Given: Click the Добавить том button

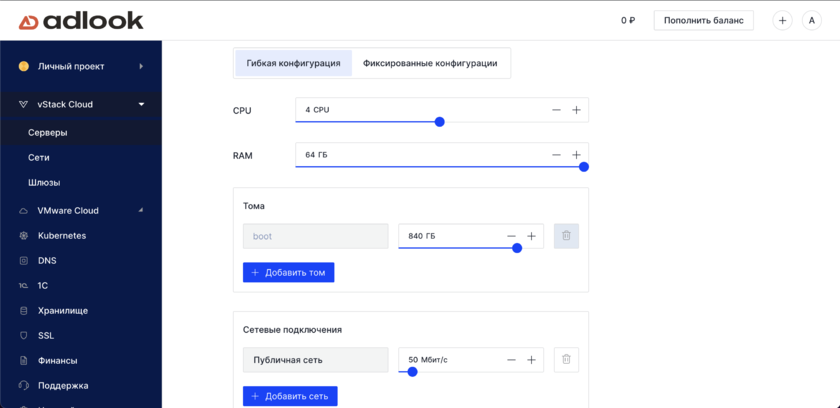Looking at the screenshot, I should 288,272.
